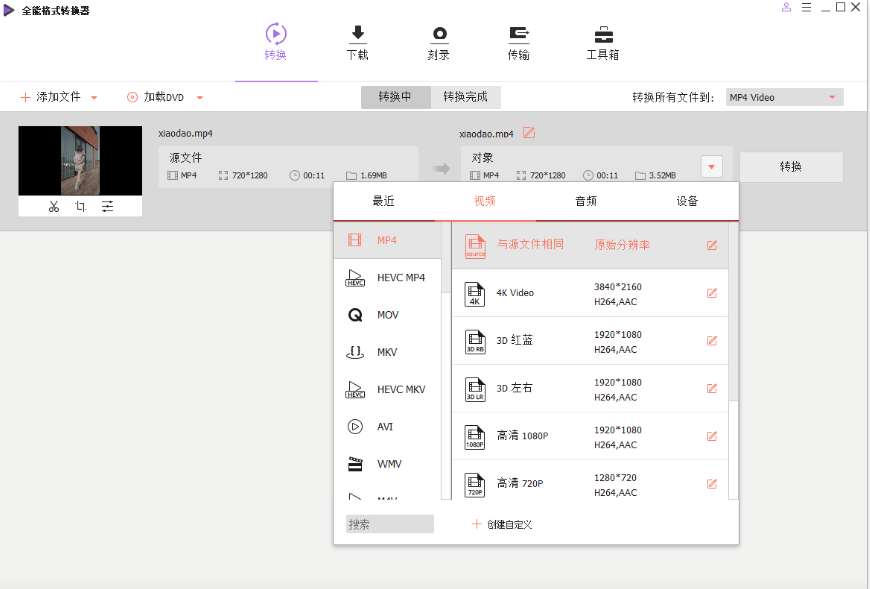Viewport: 870px width, 589px height.
Task: Open the 下载 download section
Action: point(357,43)
